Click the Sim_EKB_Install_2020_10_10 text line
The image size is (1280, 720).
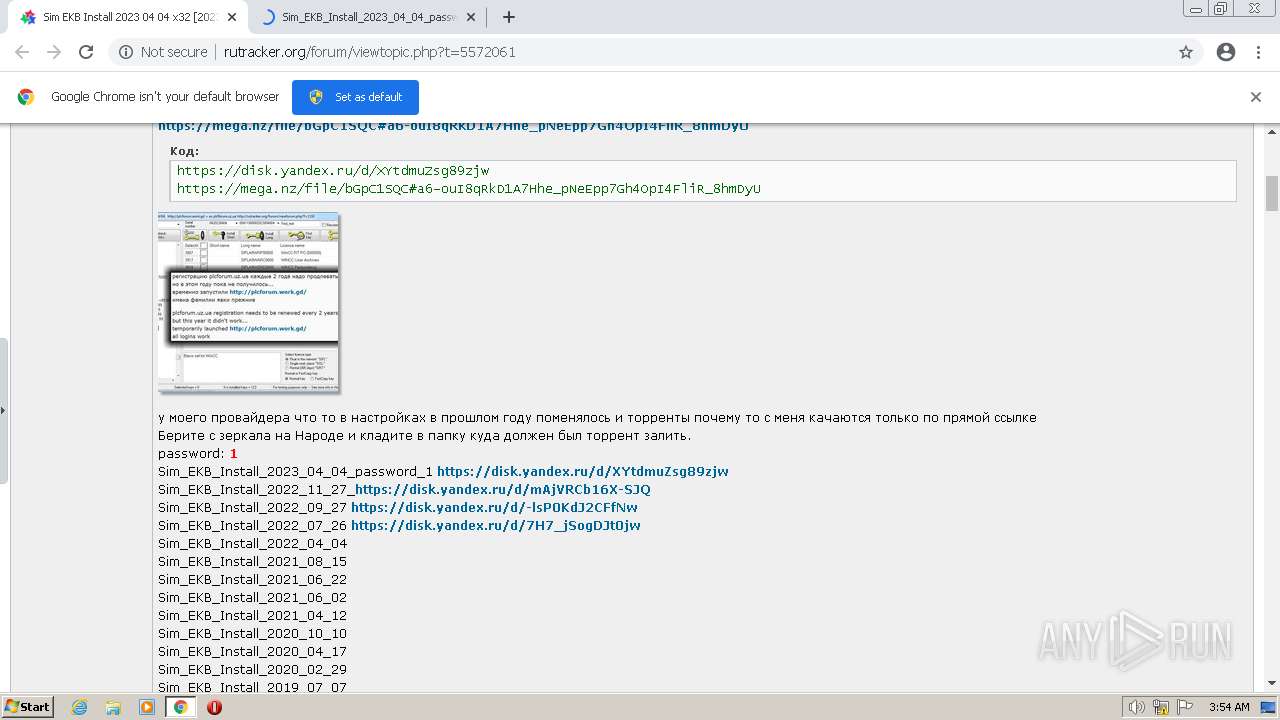point(252,633)
